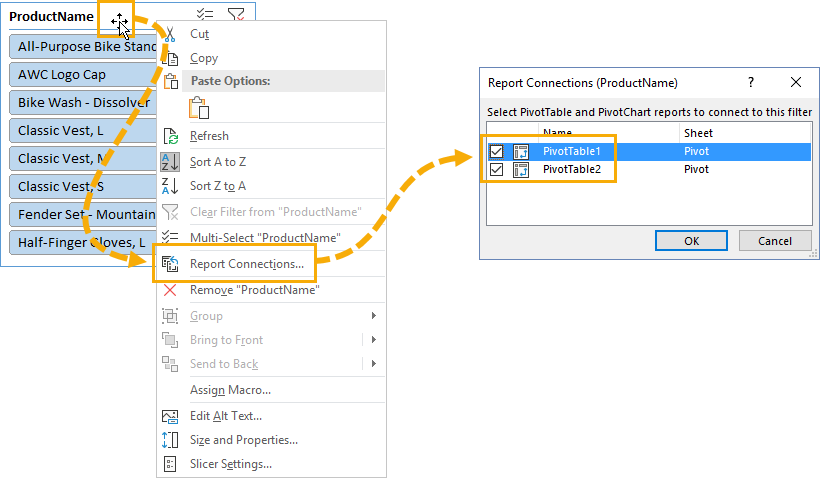Click the Cut scissors icon

[170, 35]
